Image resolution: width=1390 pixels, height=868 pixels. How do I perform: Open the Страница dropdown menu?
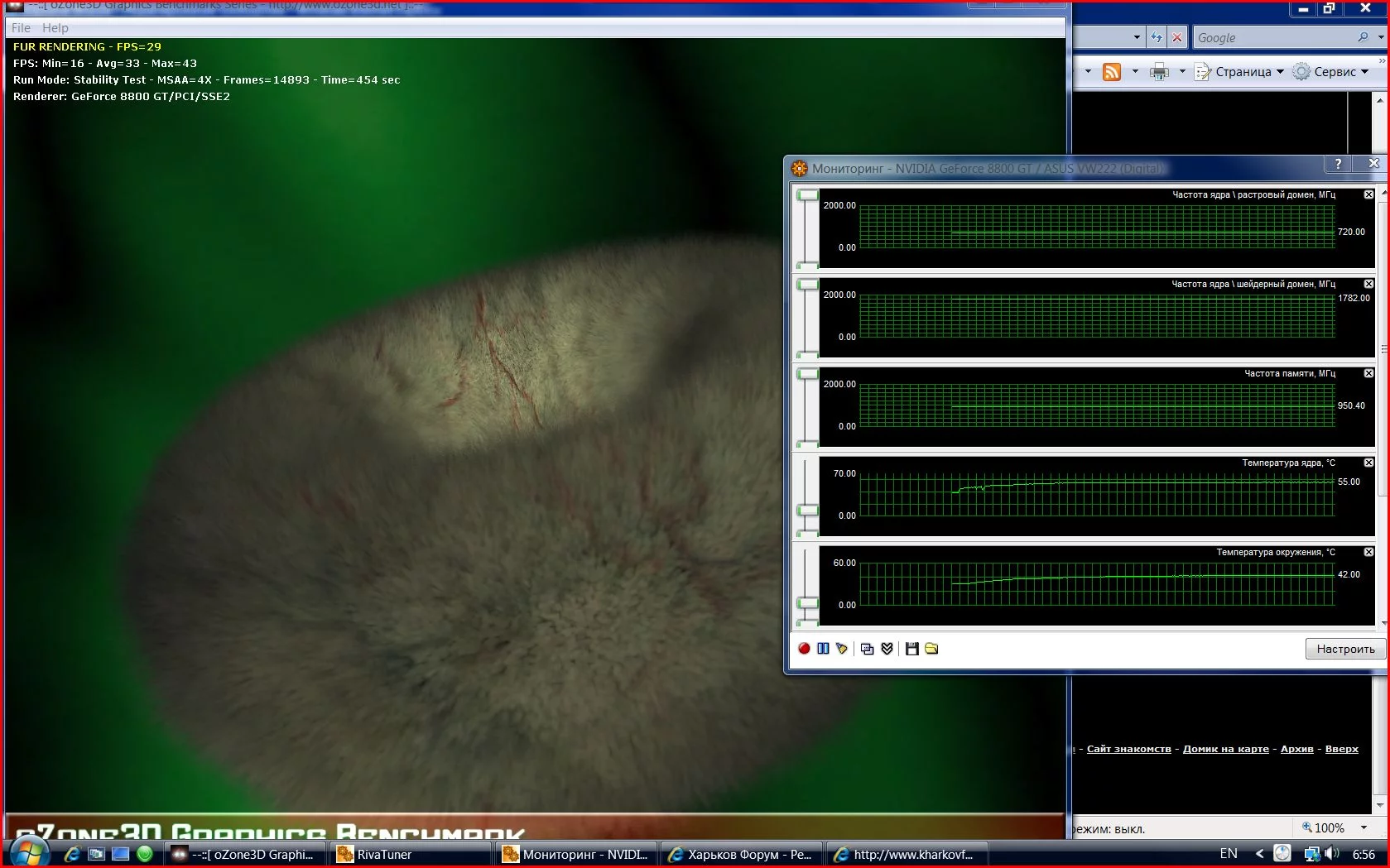click(x=1239, y=72)
